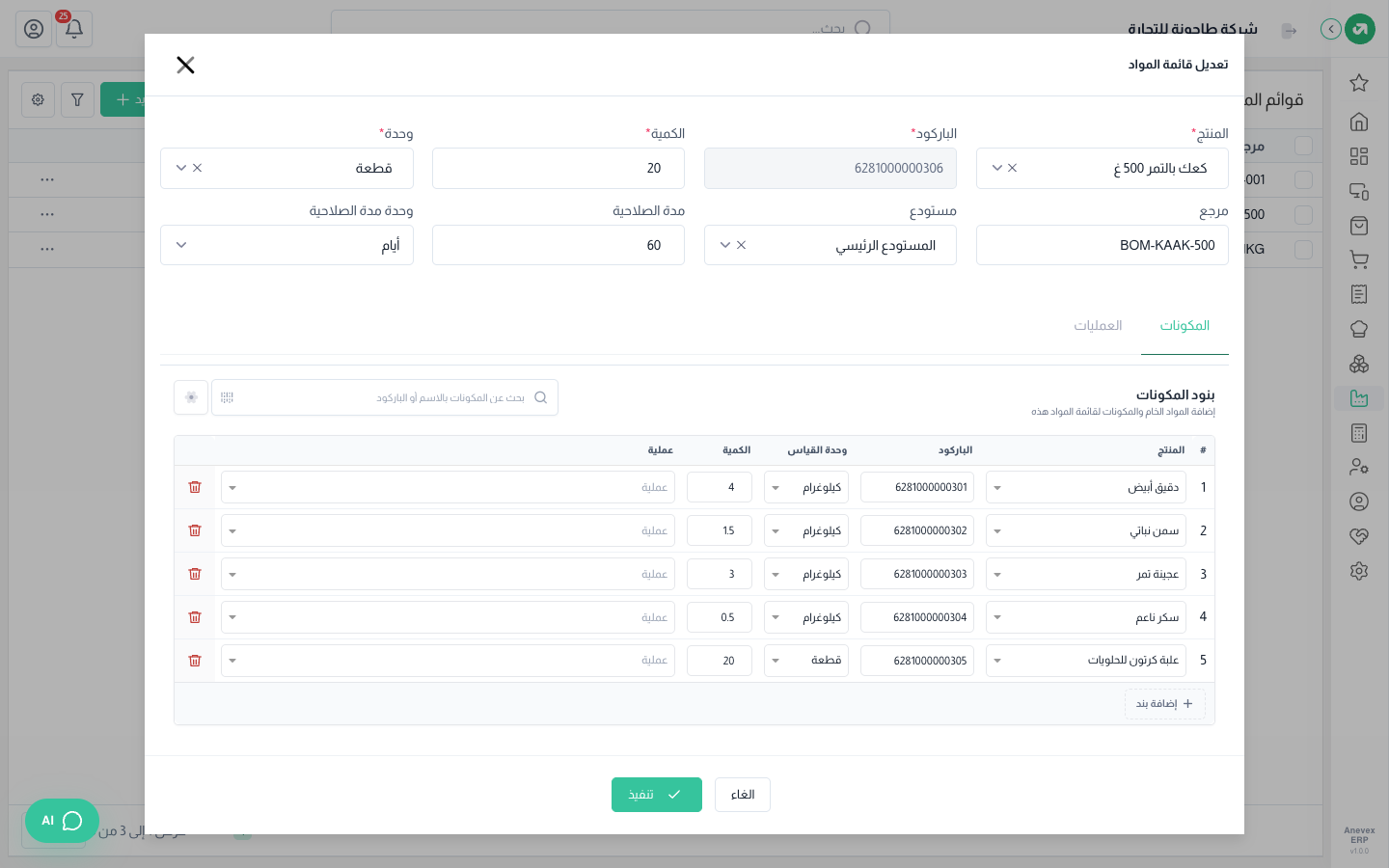Open the settings gear in sidebar
This screenshot has height=868, width=1389.
1359,571
